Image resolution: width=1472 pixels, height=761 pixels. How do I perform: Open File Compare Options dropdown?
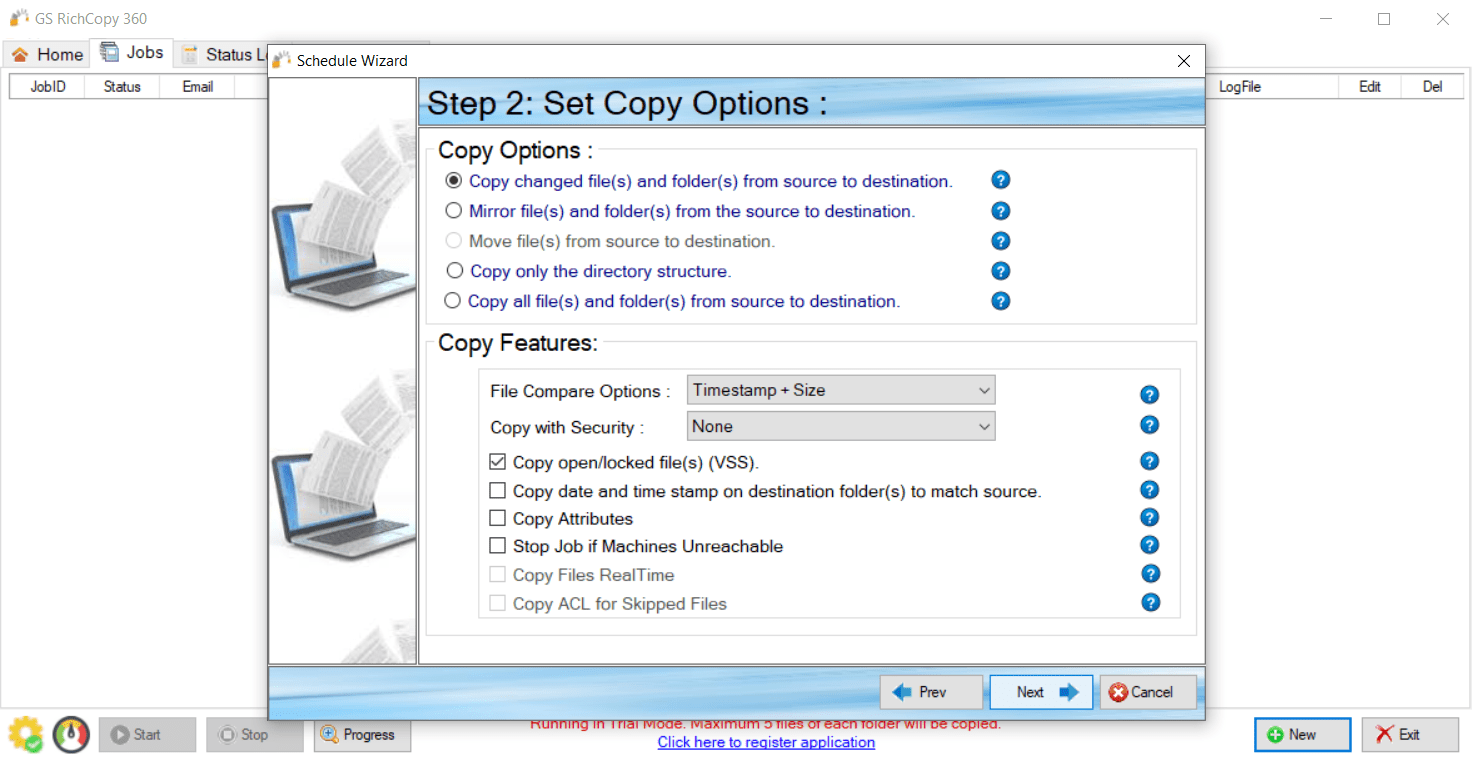(841, 390)
